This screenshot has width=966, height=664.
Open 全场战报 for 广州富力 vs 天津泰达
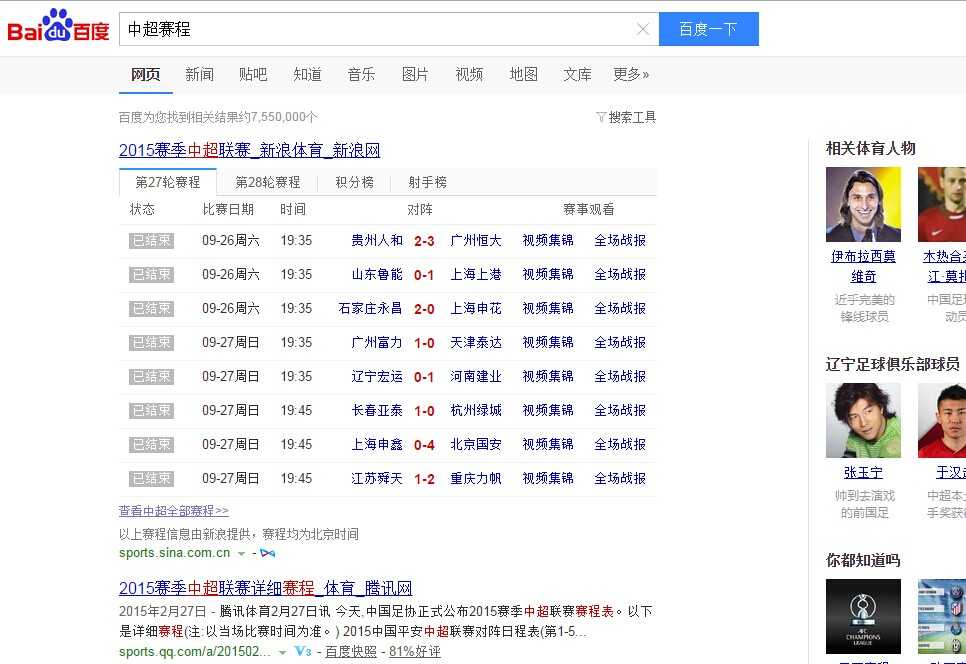click(620, 342)
